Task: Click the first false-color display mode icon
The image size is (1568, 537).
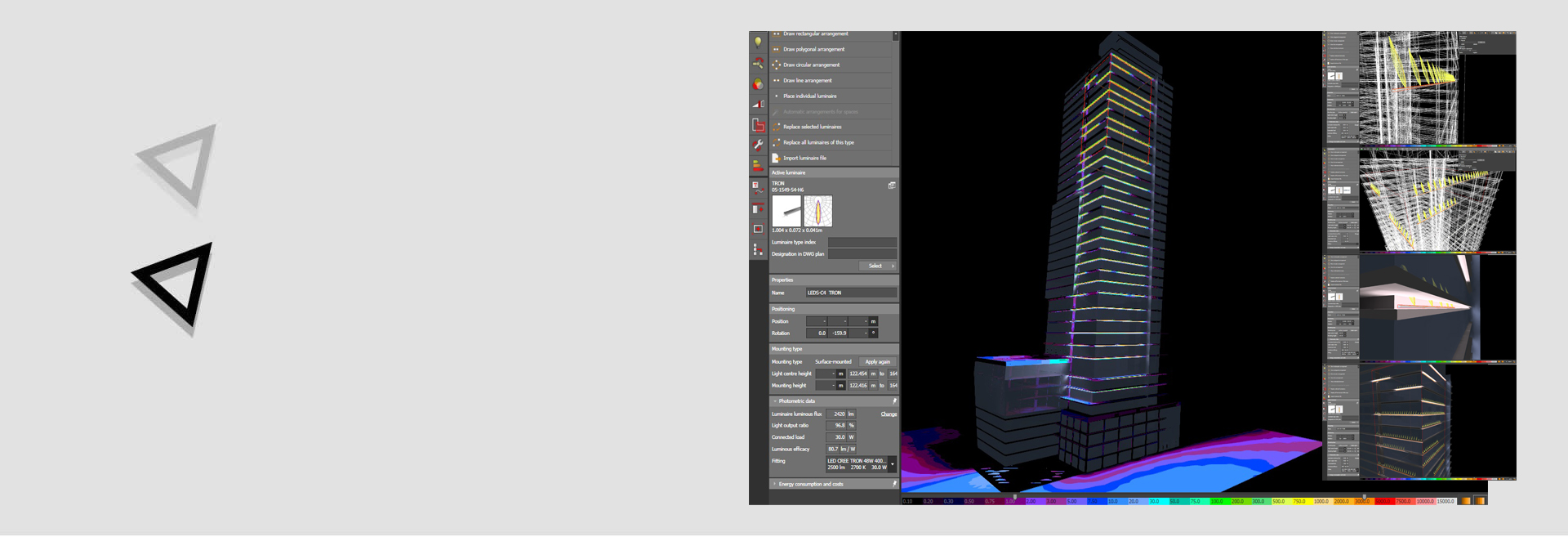Action: point(1466,501)
